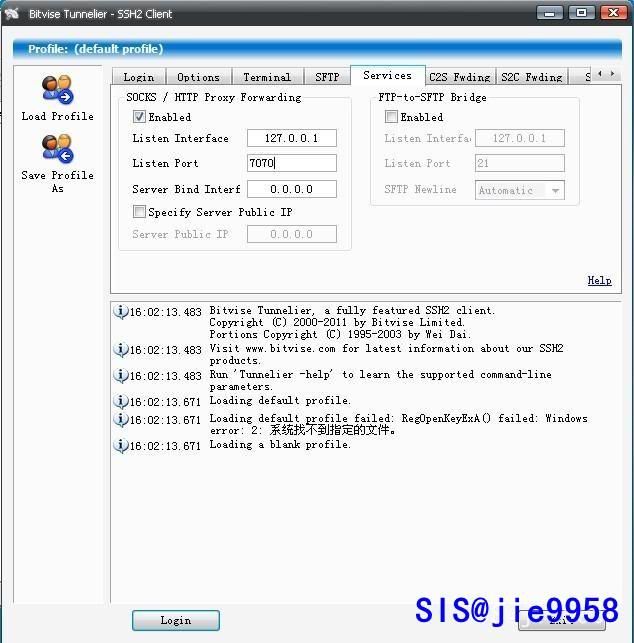Image resolution: width=634 pixels, height=643 pixels.
Task: Select the Services tab
Action: (388, 75)
